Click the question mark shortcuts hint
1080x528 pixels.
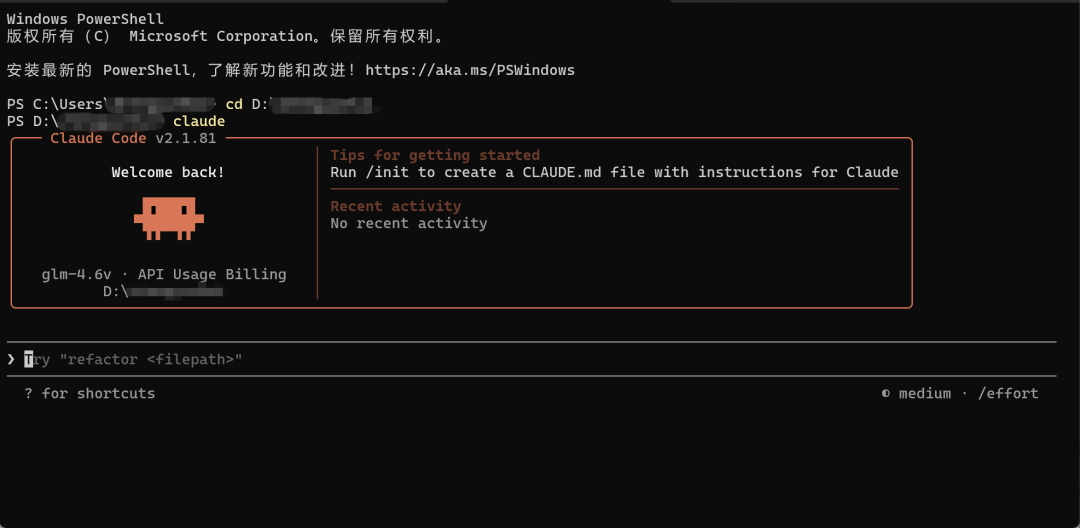29,394
